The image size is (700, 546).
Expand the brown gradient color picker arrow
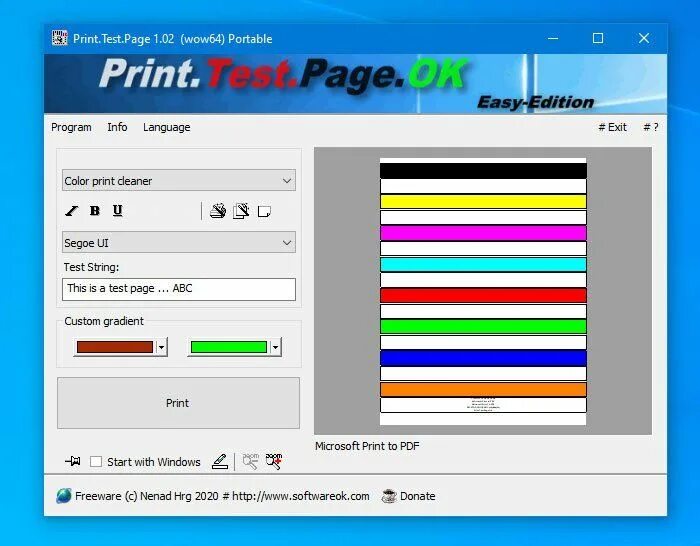pos(162,347)
